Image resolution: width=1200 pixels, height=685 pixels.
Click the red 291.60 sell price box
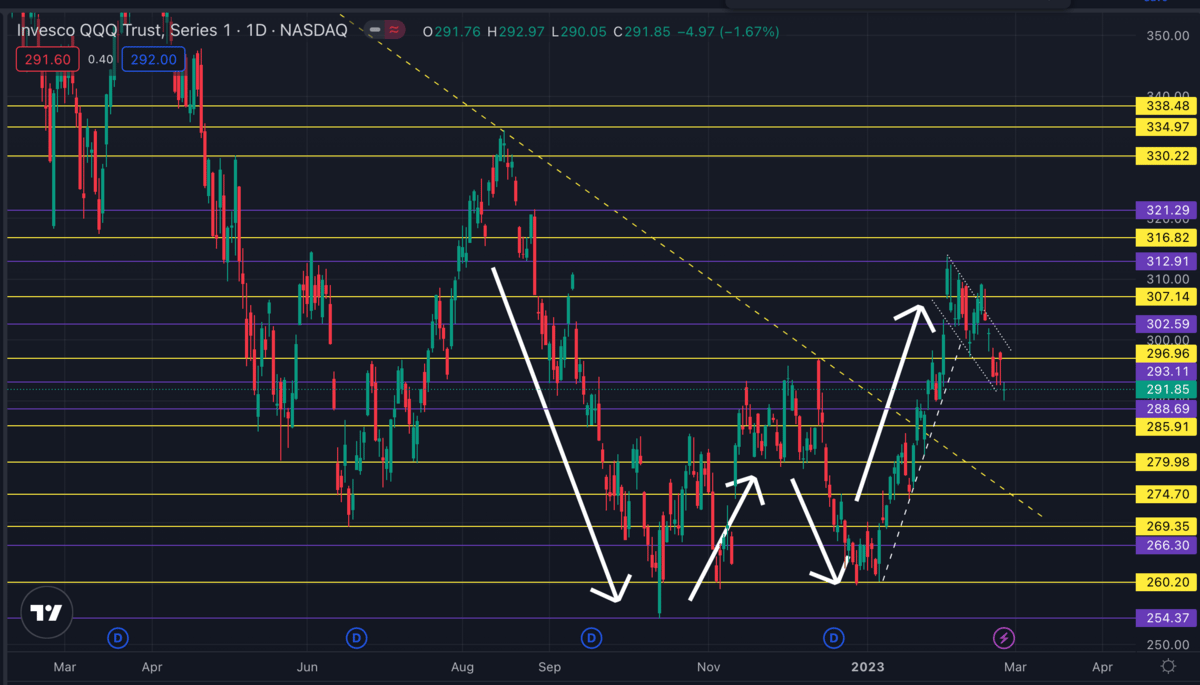(x=47, y=59)
